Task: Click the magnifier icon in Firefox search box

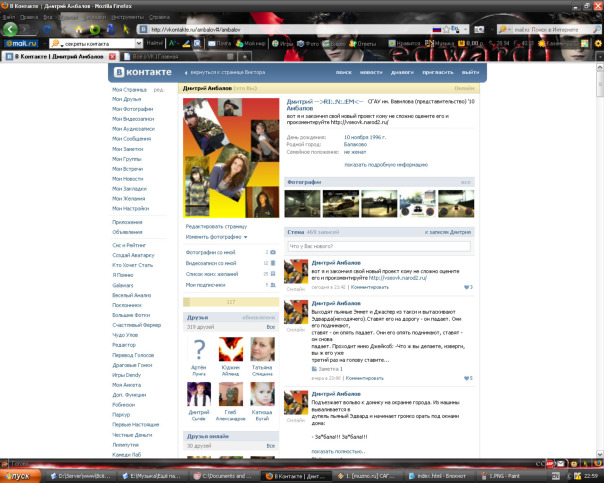Action: pos(596,29)
